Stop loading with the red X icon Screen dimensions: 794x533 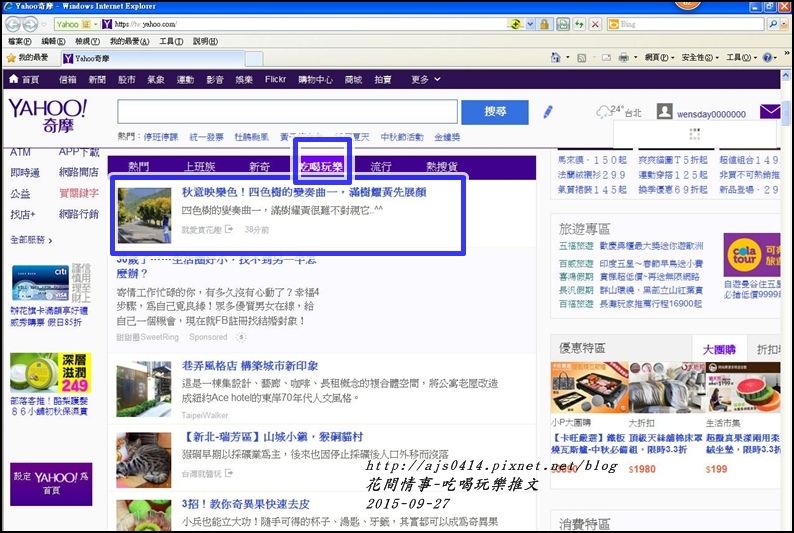(596, 24)
